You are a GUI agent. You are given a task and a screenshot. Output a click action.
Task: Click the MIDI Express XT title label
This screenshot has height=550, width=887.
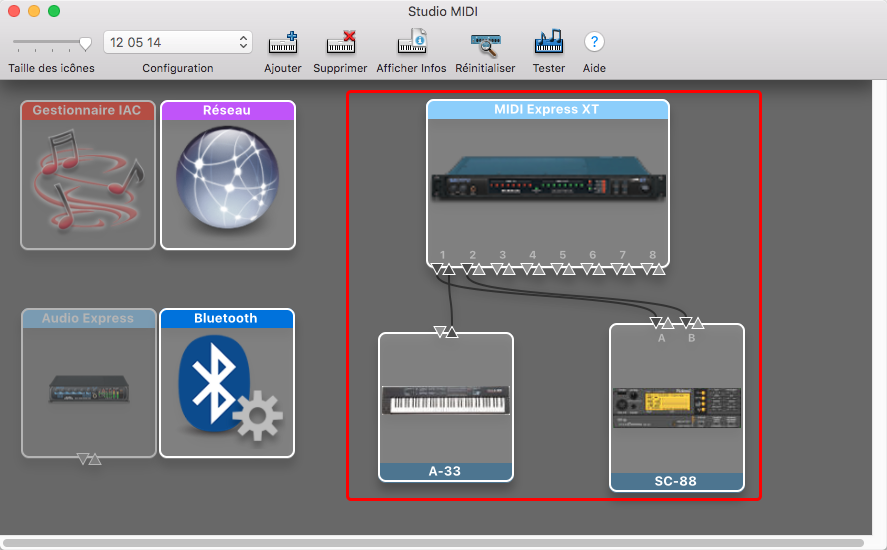tap(546, 110)
